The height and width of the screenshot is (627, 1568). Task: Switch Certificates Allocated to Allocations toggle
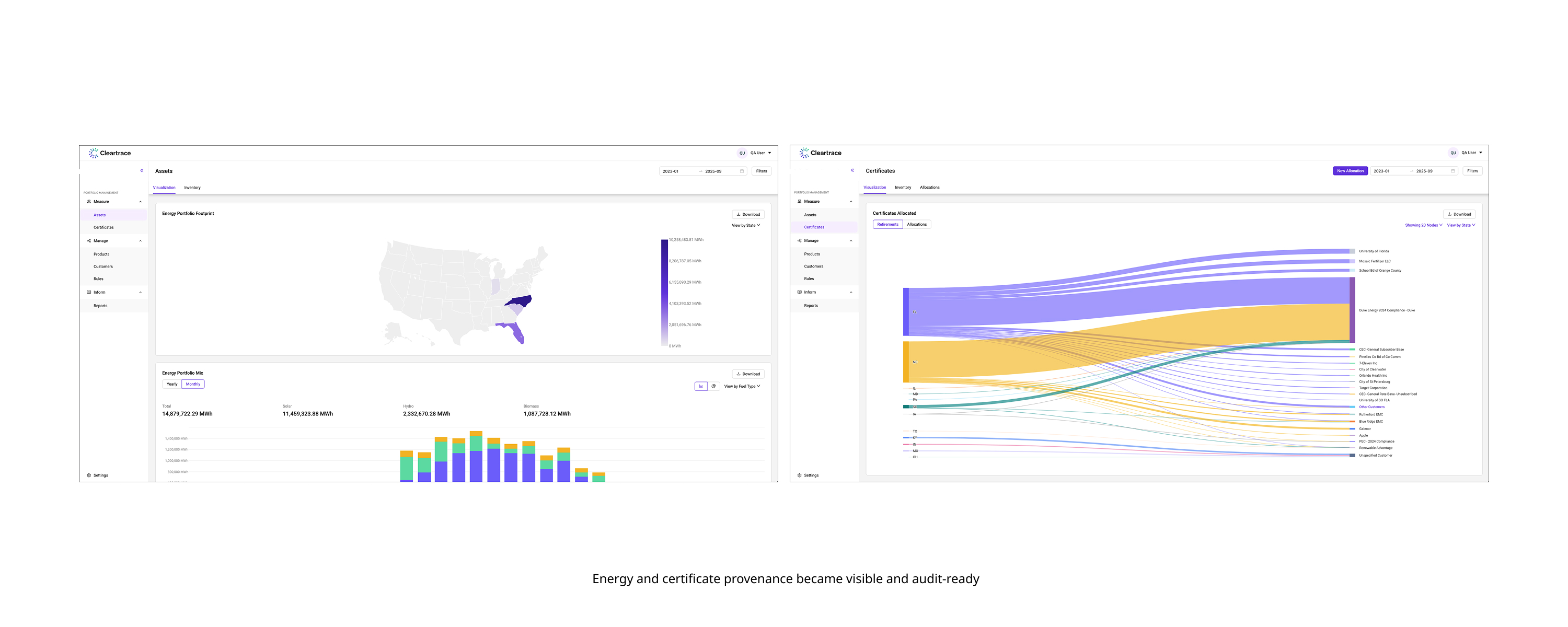(x=917, y=225)
